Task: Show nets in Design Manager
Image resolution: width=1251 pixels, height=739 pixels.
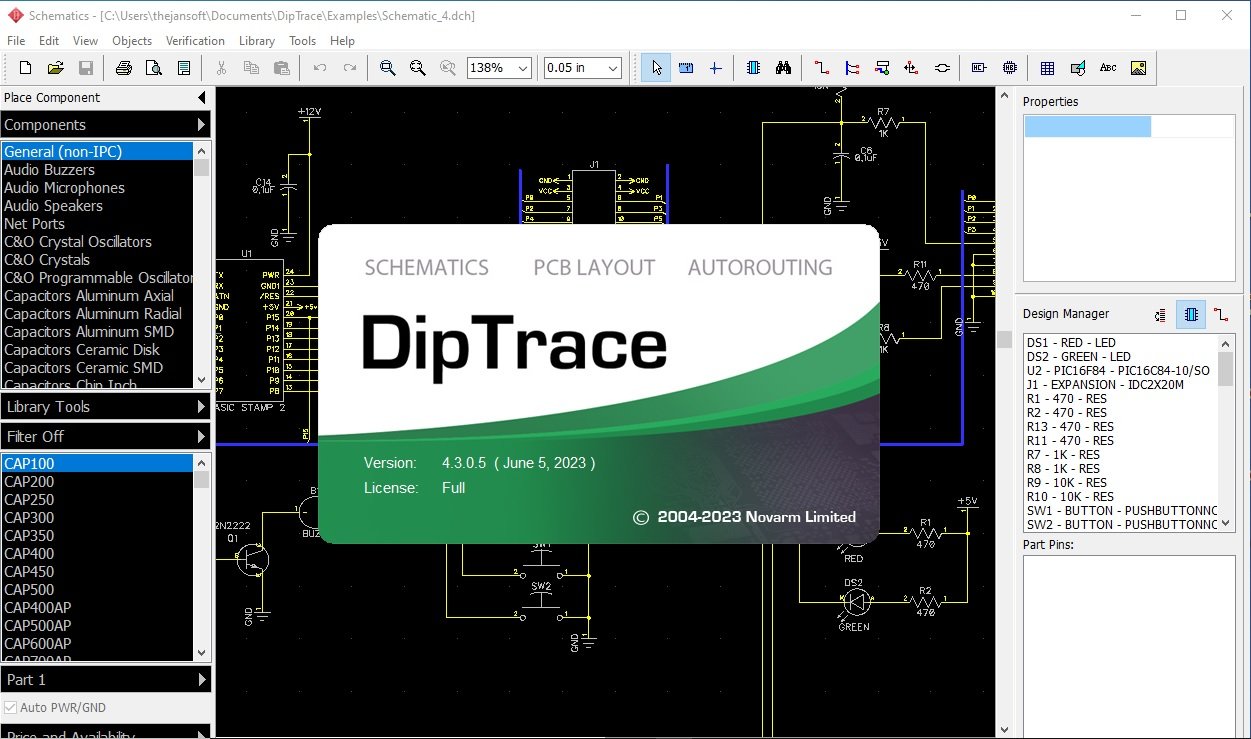Action: pos(1221,314)
